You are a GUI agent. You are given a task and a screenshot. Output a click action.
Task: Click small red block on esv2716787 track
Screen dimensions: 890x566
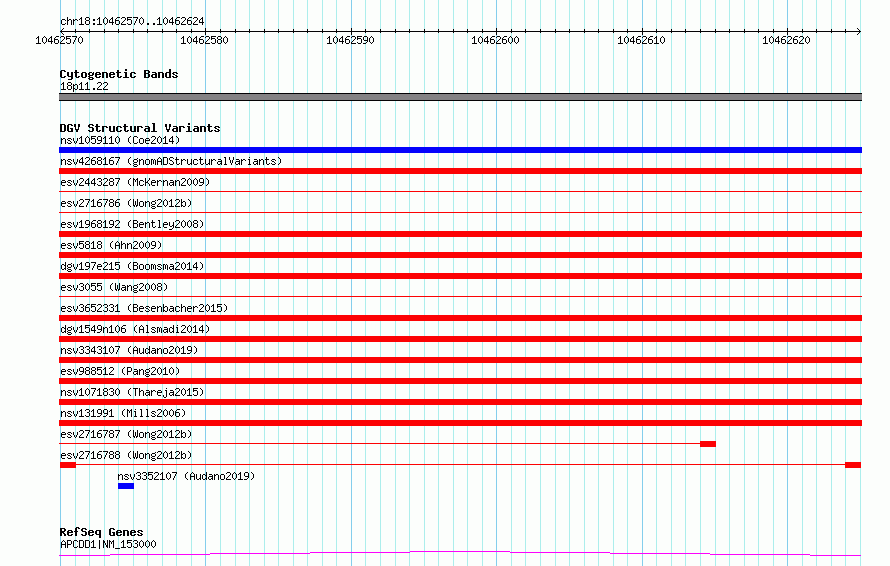[x=708, y=444]
